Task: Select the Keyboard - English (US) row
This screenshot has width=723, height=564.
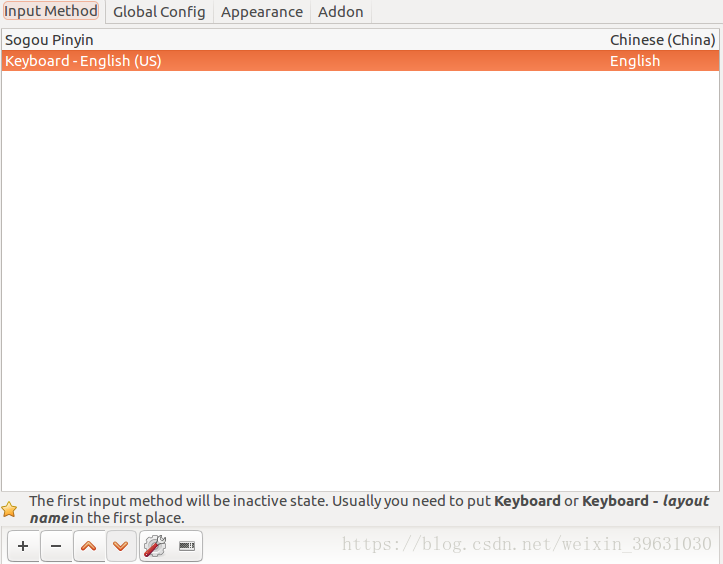Action: [x=360, y=61]
